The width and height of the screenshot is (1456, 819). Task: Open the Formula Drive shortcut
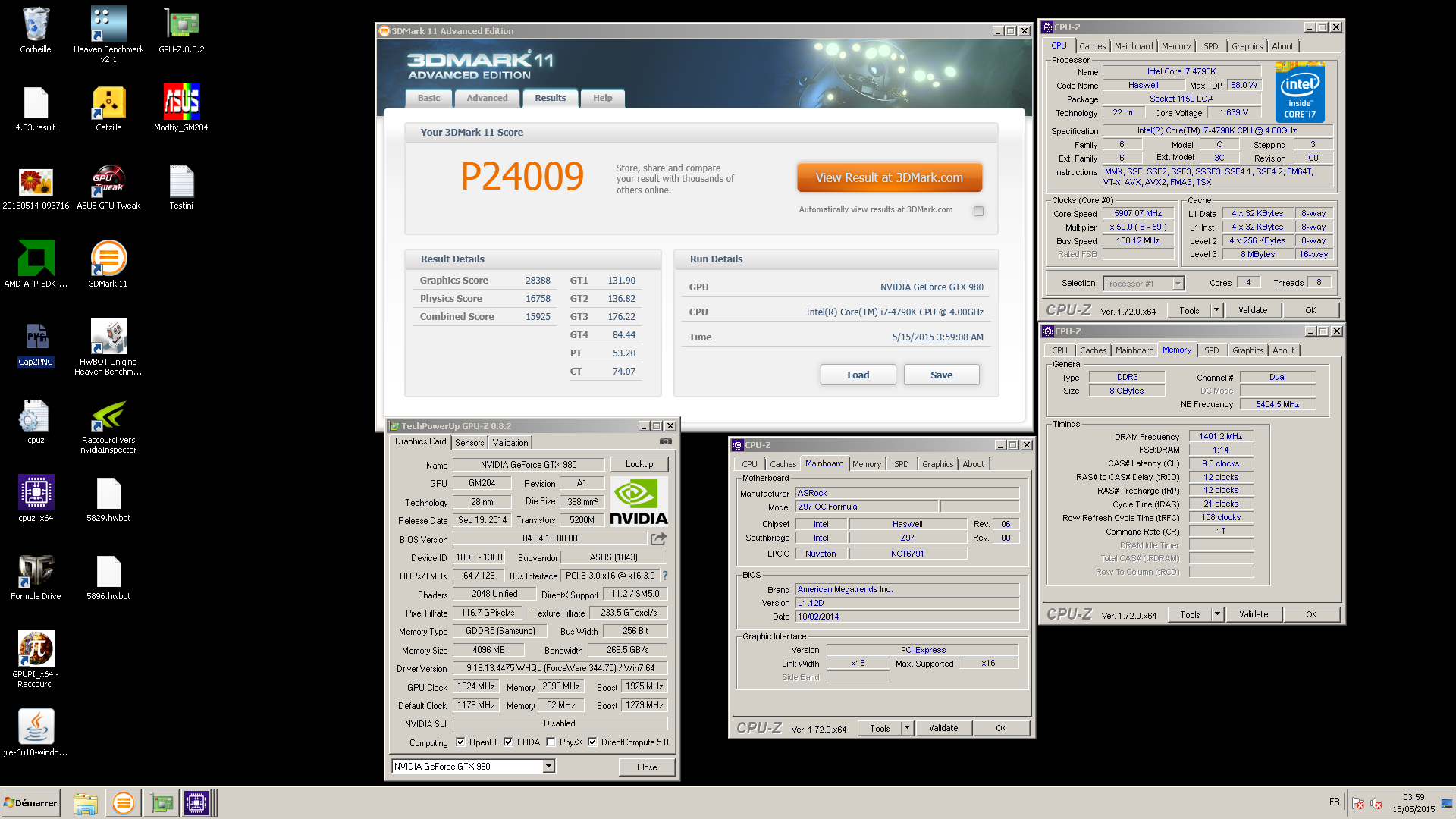pyautogui.click(x=36, y=577)
